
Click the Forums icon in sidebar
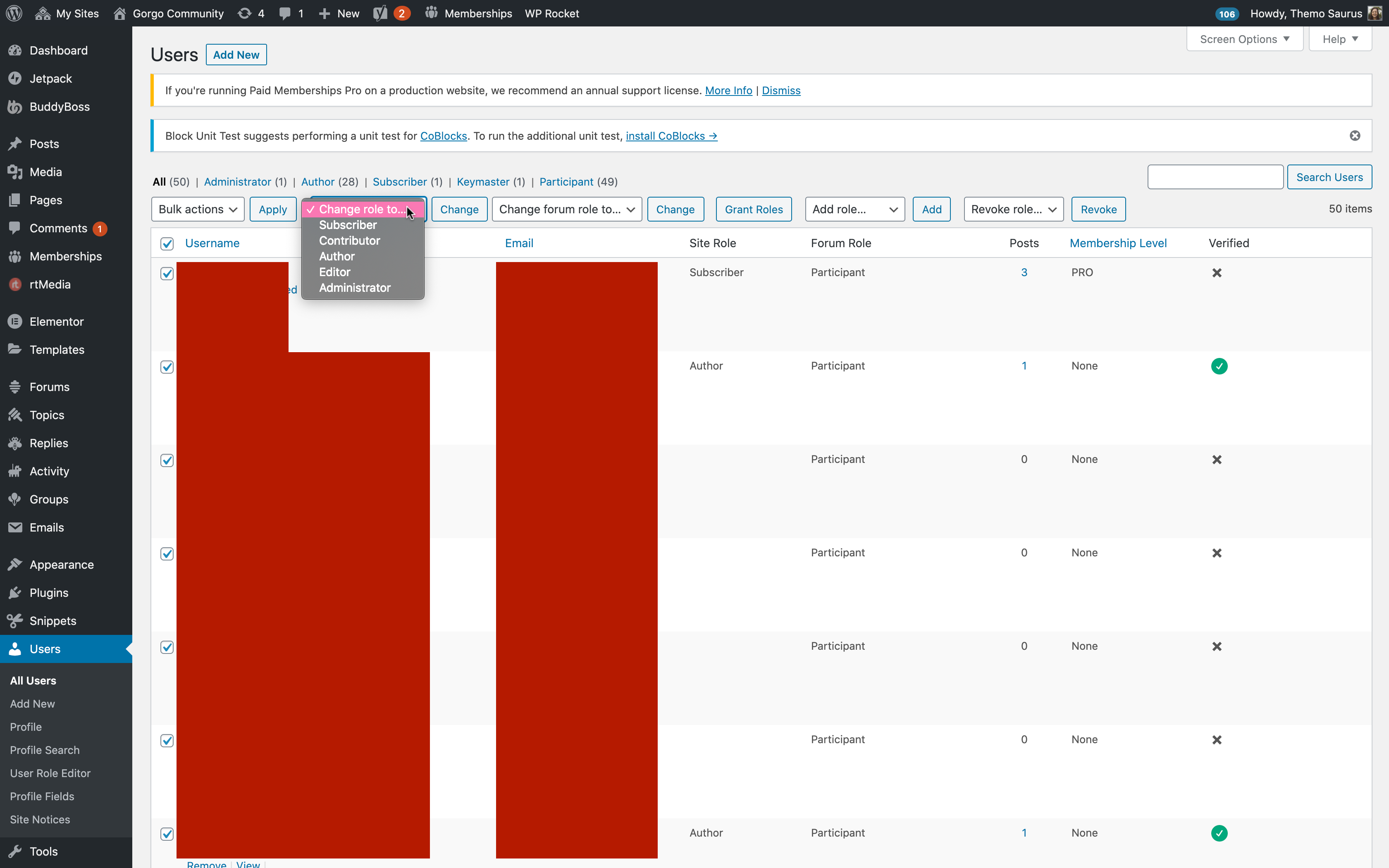(15, 387)
